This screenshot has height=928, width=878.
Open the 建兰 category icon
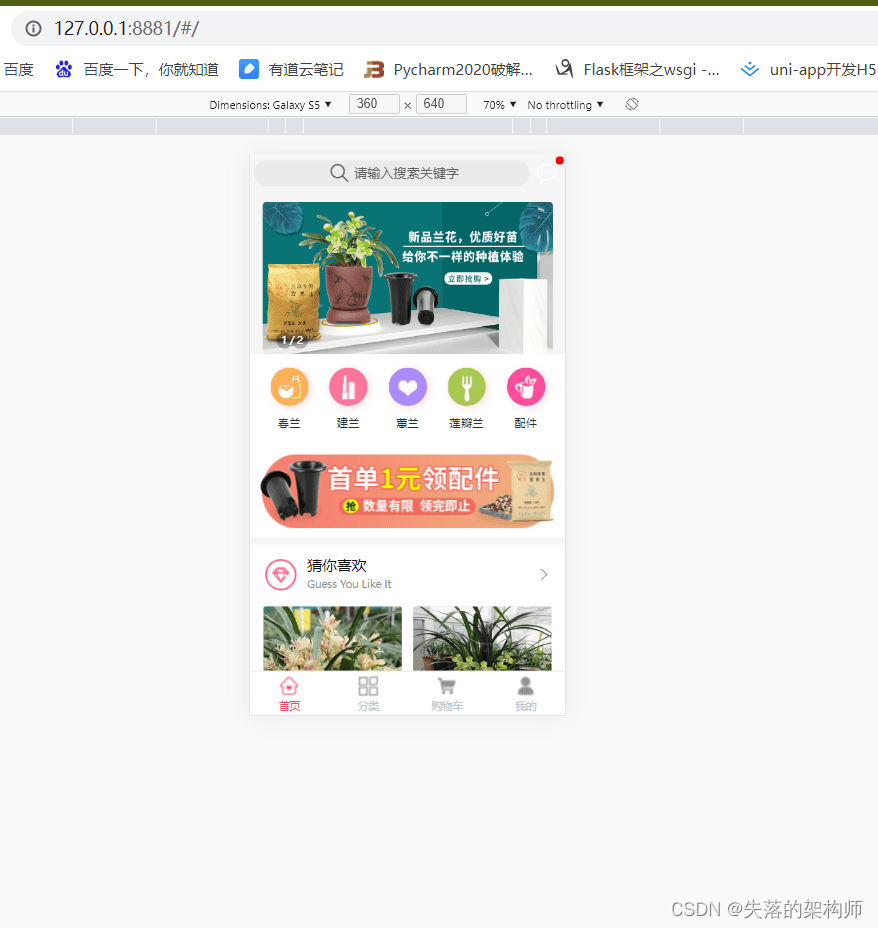[348, 387]
